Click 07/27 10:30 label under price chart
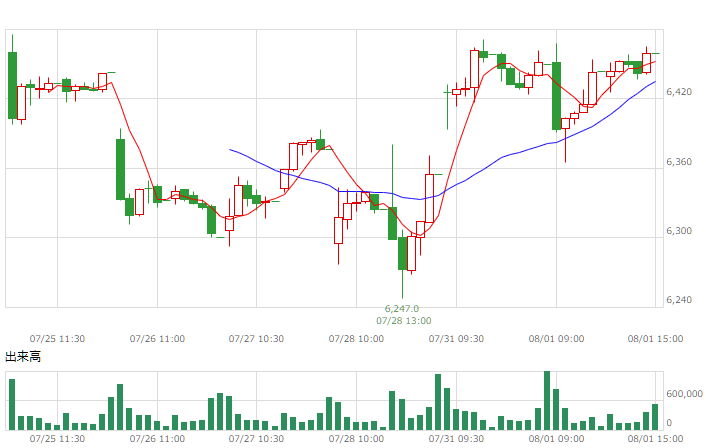The height and width of the screenshot is (448, 706). coord(256,339)
